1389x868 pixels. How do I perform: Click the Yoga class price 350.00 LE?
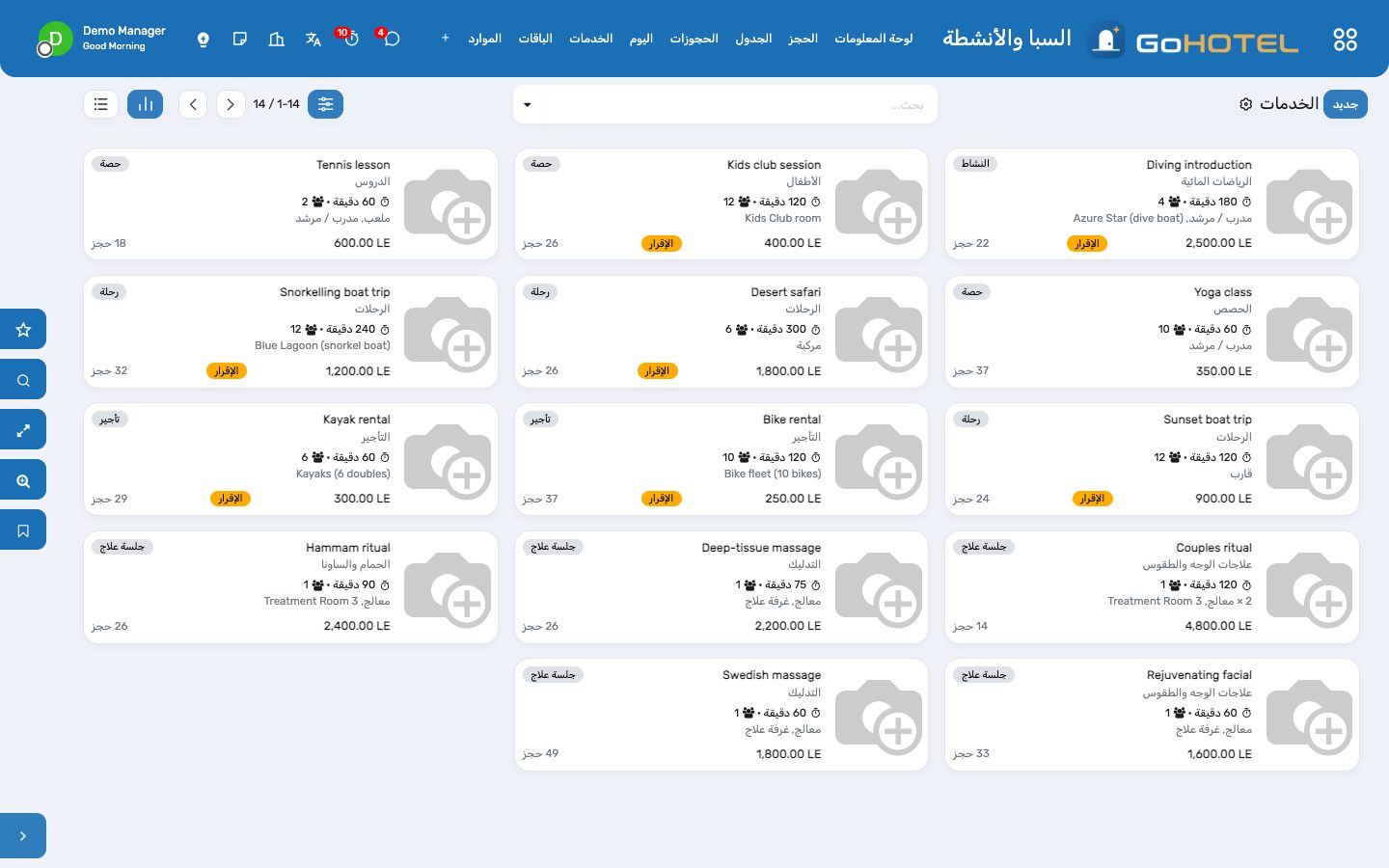(1224, 371)
